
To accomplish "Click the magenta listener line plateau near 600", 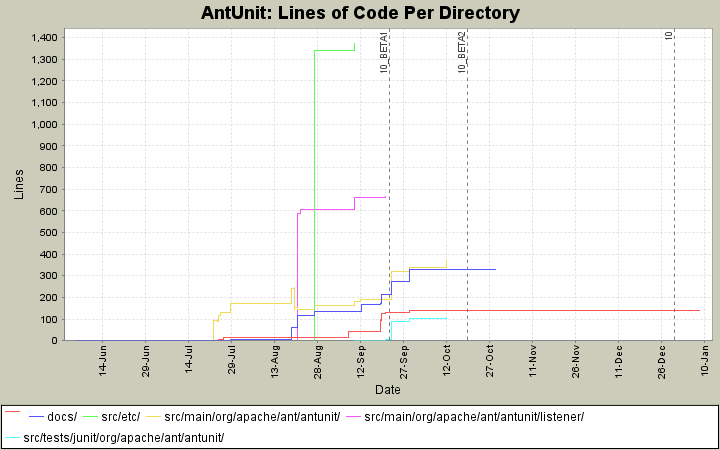I will pyautogui.click(x=327, y=209).
